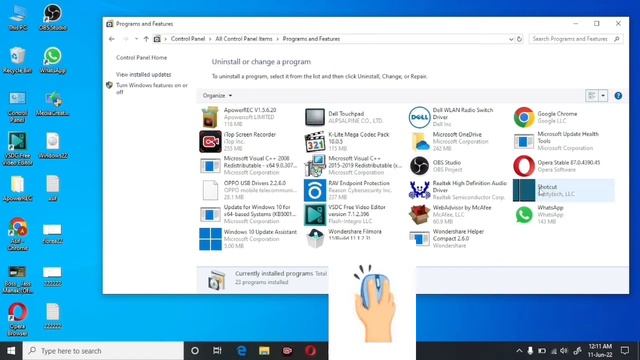Select the Programs and Features breadcrumb
640x360 pixels.
click(x=311, y=39)
